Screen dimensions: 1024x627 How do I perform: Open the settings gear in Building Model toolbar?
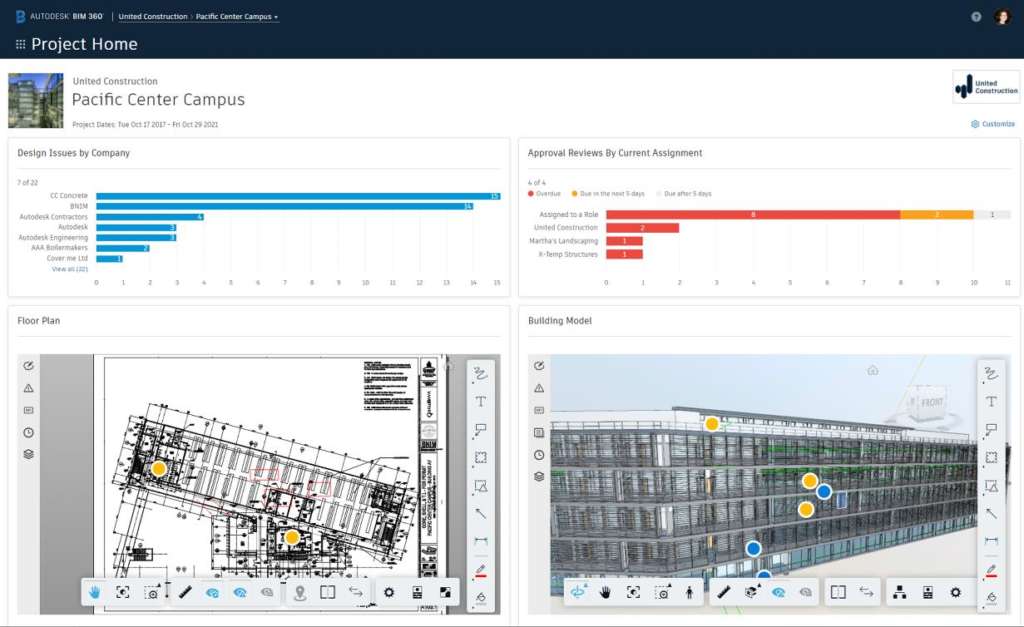point(956,592)
